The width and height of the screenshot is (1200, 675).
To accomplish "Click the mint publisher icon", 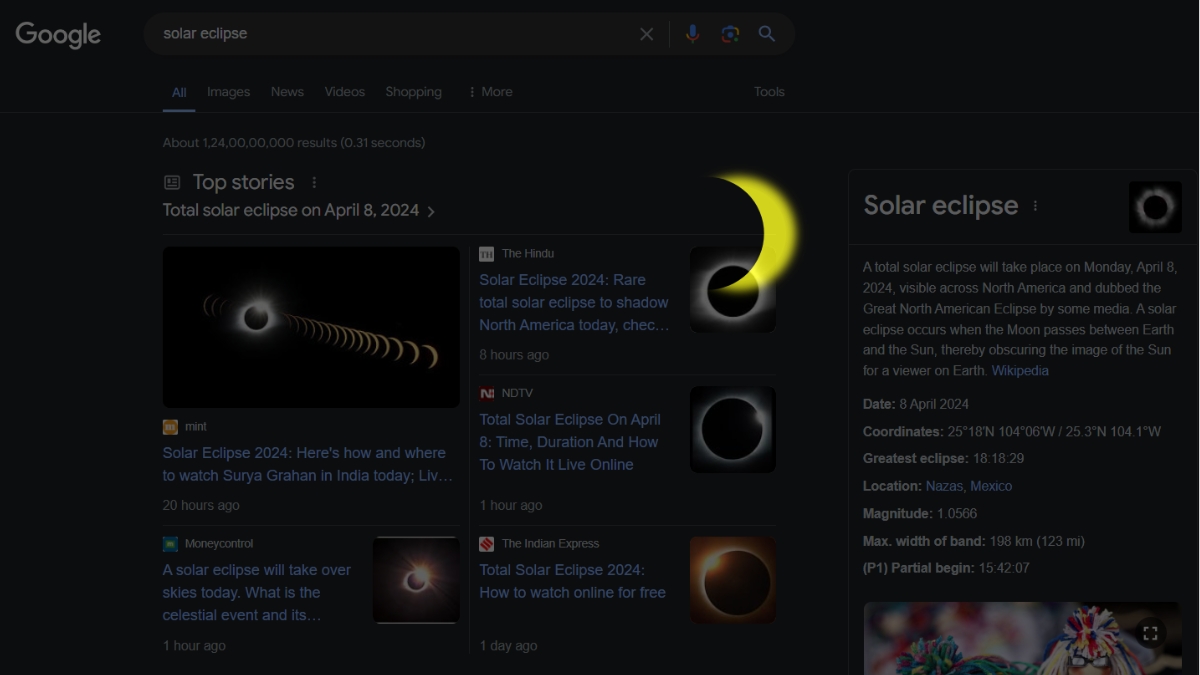I will (170, 426).
